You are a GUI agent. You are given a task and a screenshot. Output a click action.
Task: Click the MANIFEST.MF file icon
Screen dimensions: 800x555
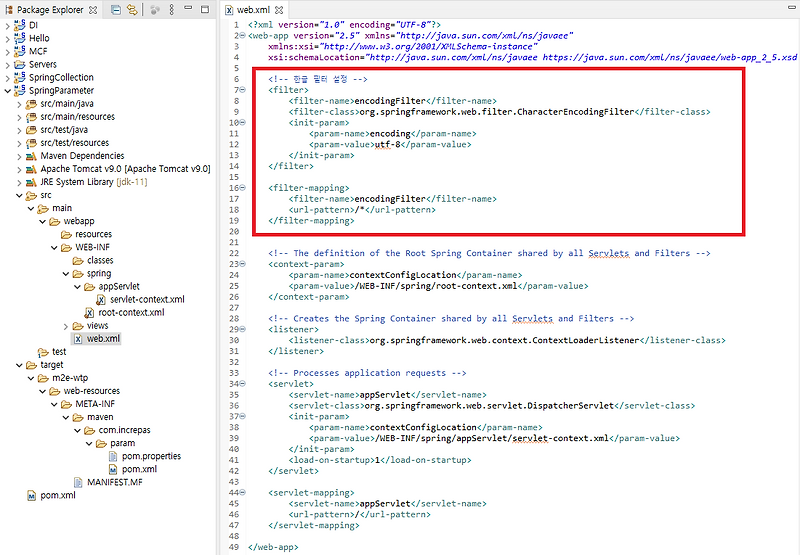(78, 482)
